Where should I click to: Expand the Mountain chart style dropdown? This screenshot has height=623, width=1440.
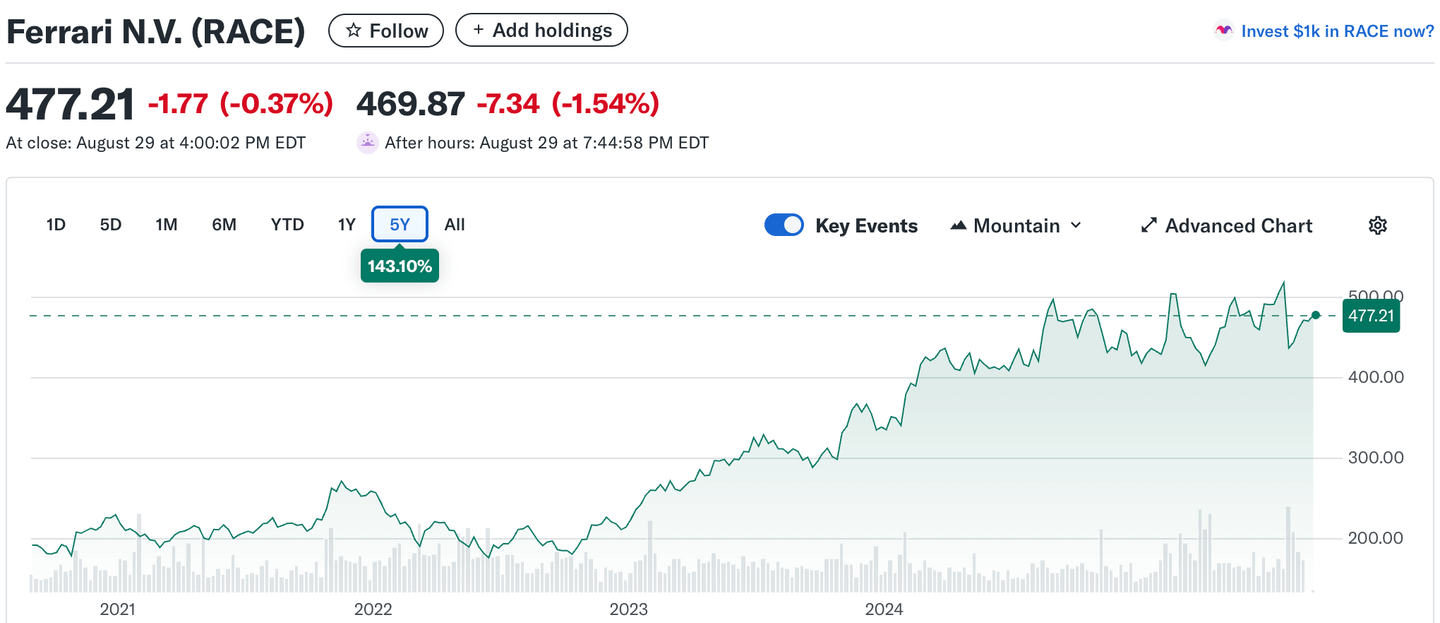1016,225
